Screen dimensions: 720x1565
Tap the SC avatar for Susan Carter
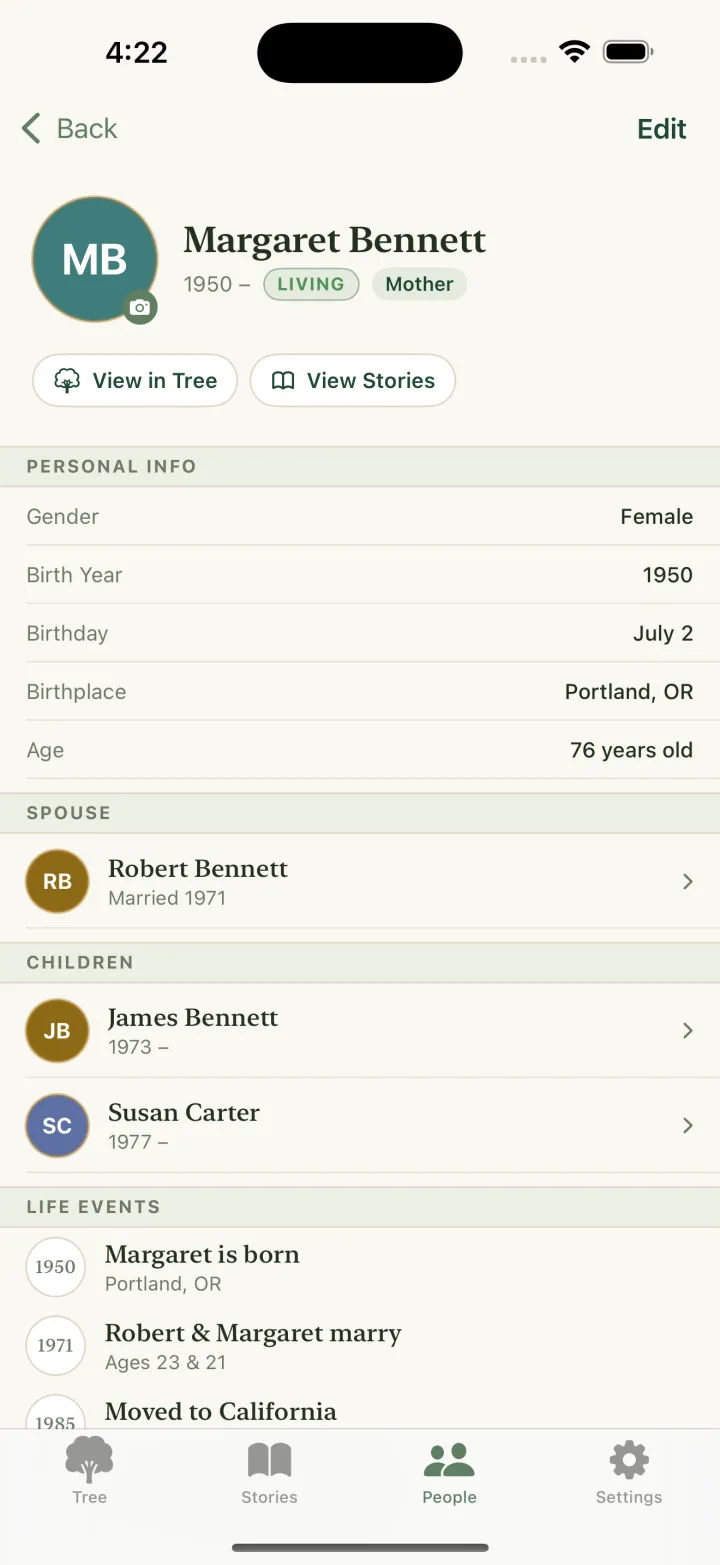coord(57,1125)
